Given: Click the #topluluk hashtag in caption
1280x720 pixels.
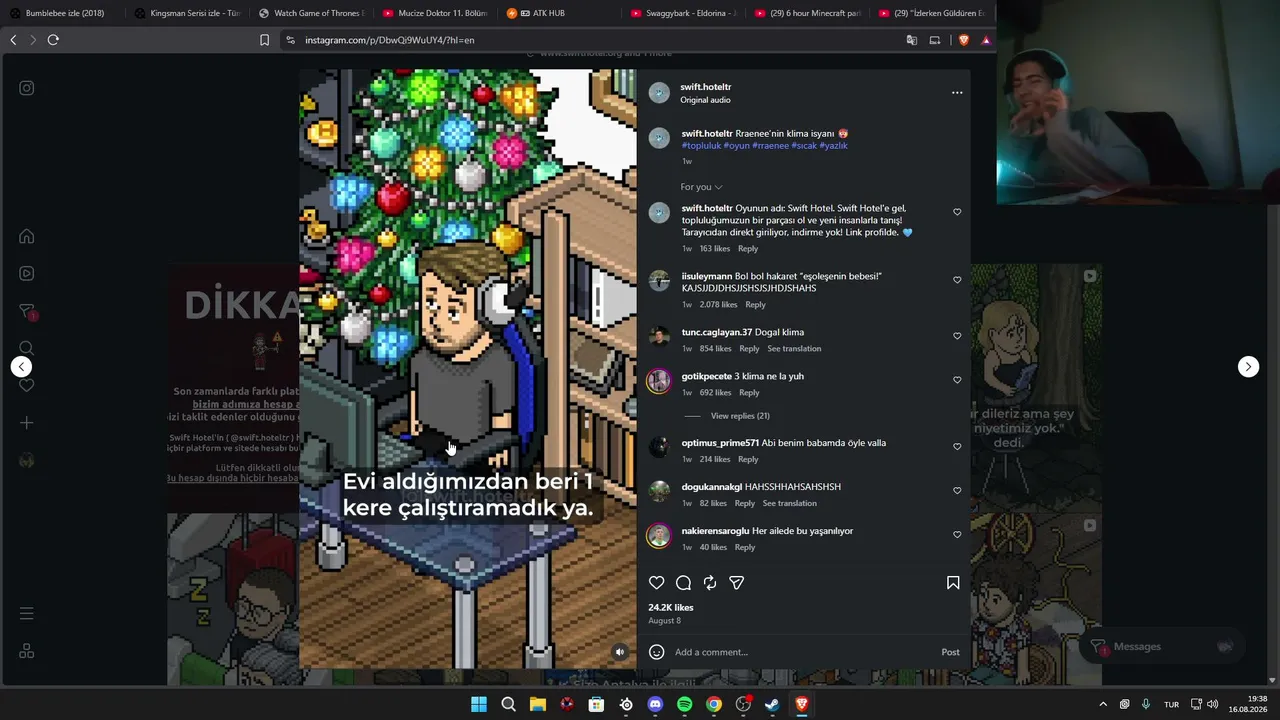Looking at the screenshot, I should coord(701,146).
